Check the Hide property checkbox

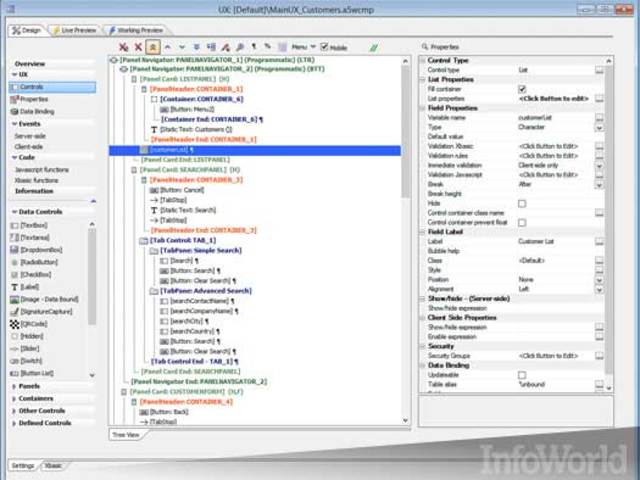point(522,203)
